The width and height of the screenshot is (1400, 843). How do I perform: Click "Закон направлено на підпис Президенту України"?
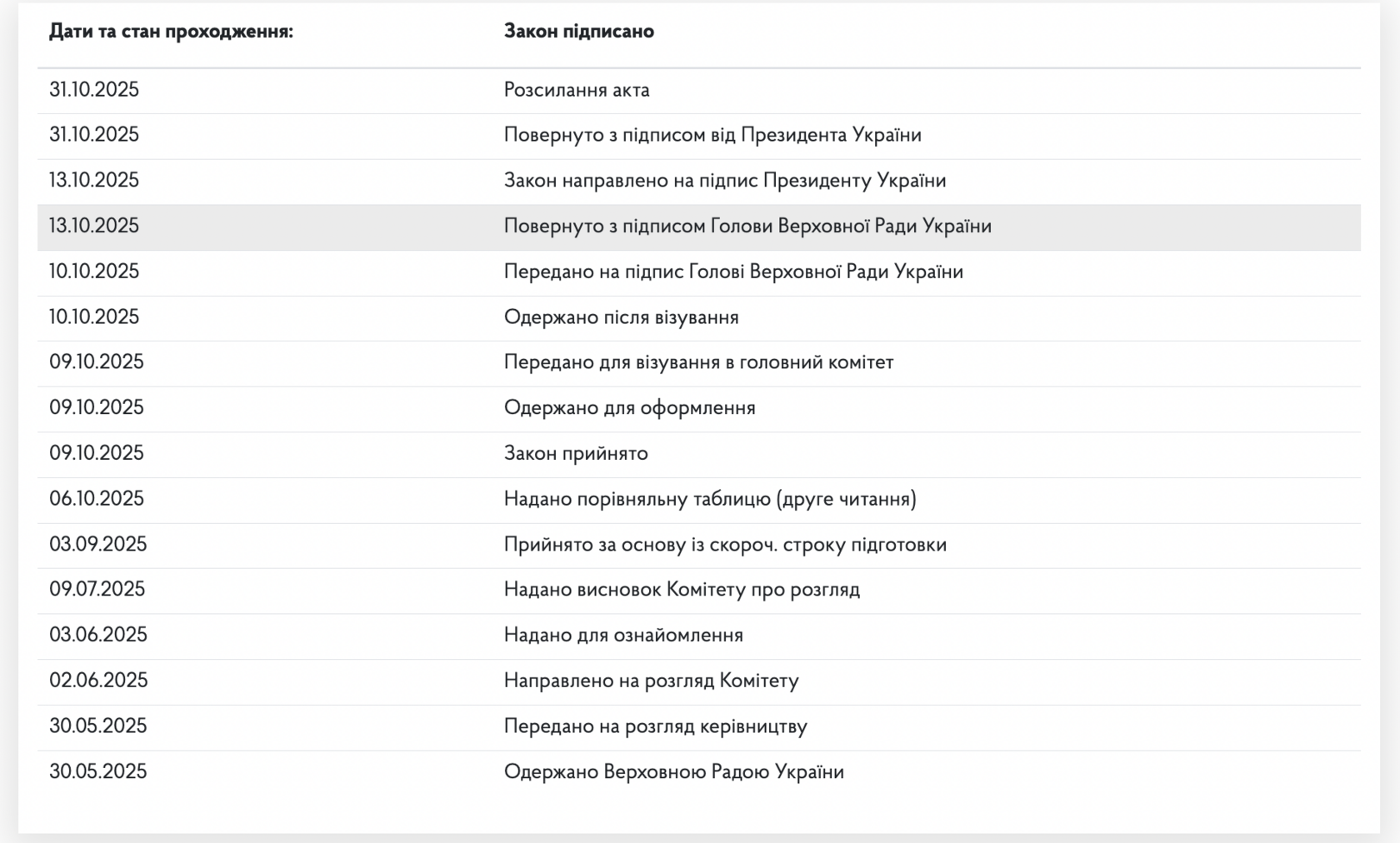[x=725, y=181]
